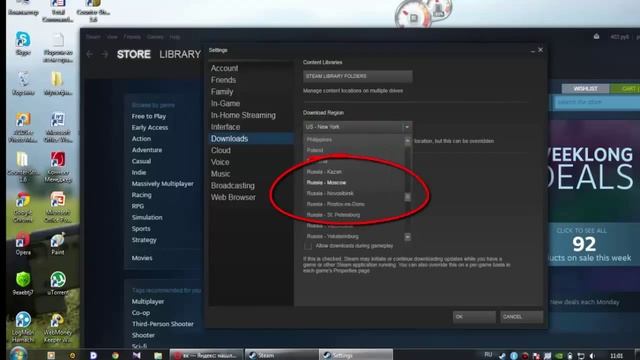The image size is (640, 360).
Task: Go back with Steam's back arrow
Action: point(90,54)
